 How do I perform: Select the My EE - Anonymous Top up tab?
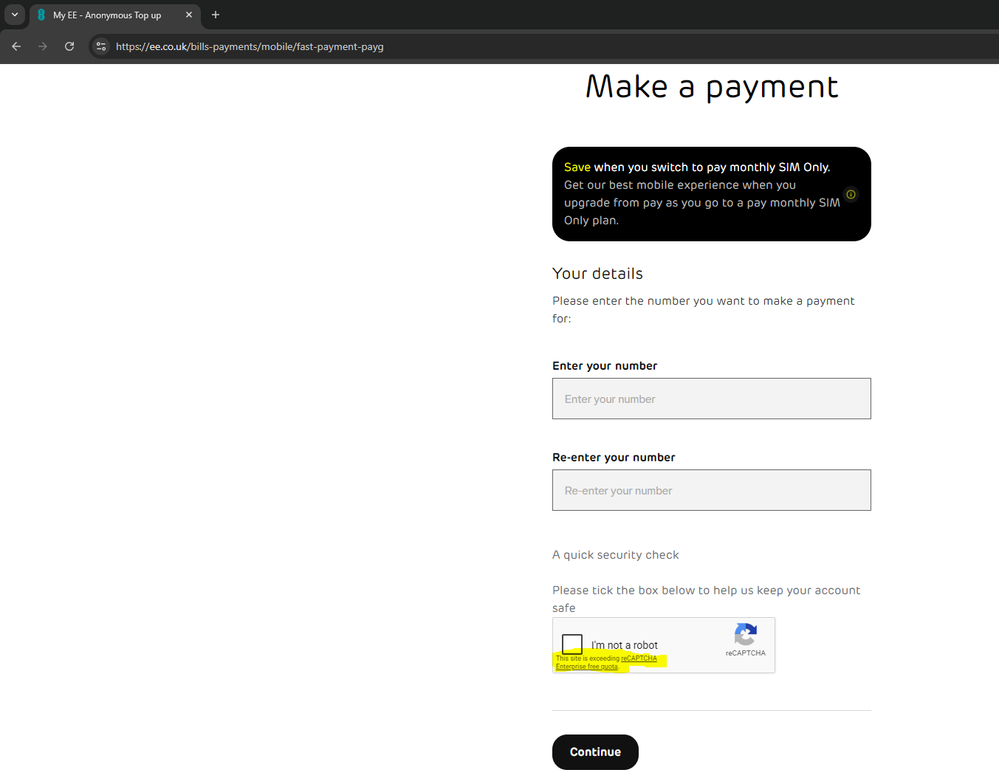(115, 15)
